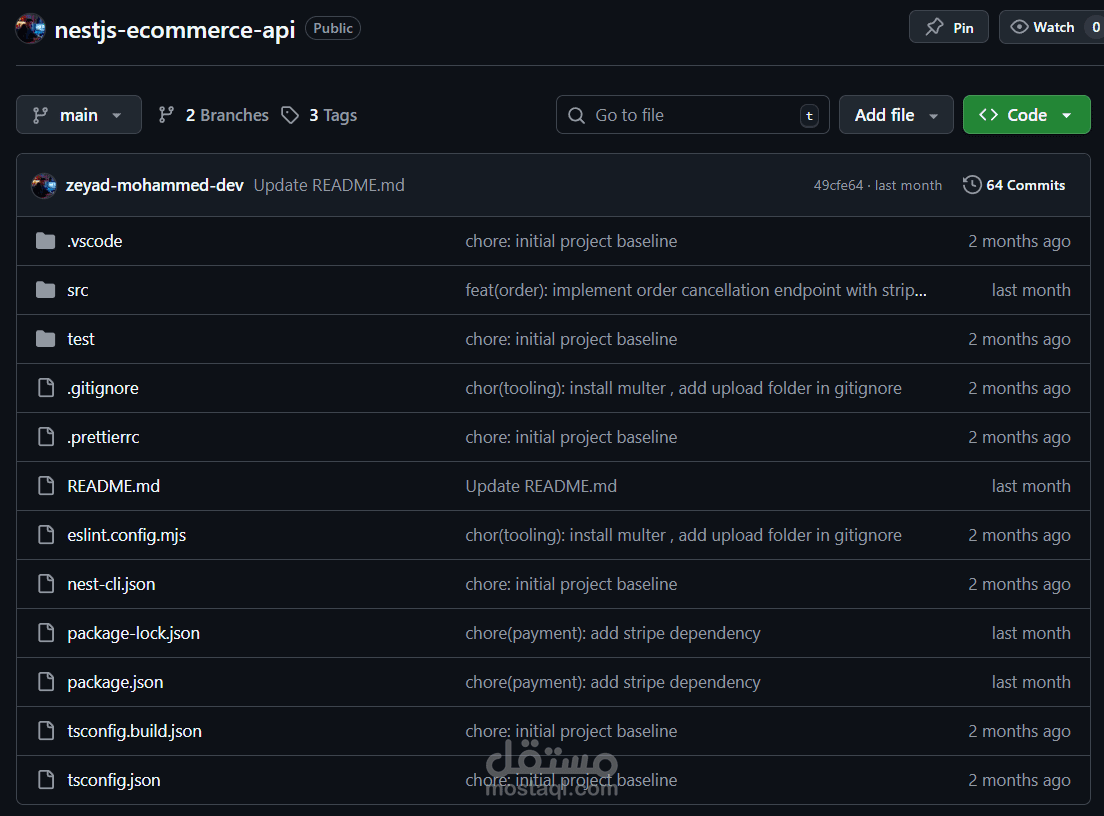Open the latest commit message Update README.md in header
This screenshot has height=816, width=1104.
pos(329,185)
